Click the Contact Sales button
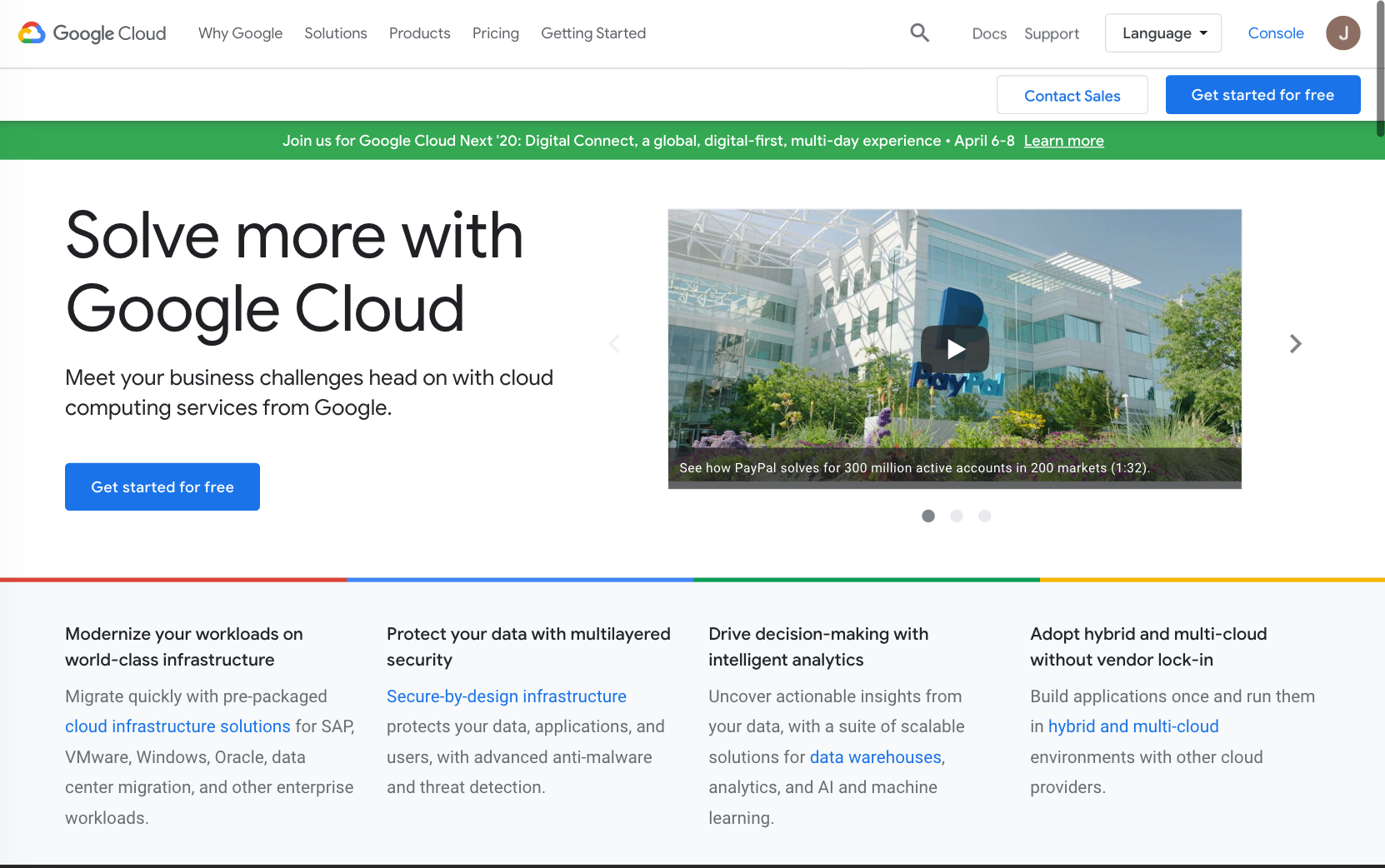 pos(1072,96)
